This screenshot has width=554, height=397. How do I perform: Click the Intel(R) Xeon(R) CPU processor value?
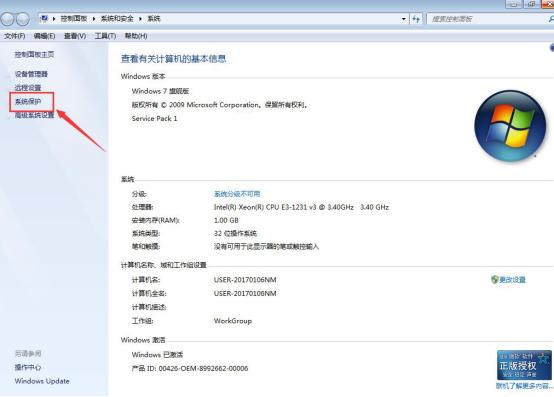301,207
